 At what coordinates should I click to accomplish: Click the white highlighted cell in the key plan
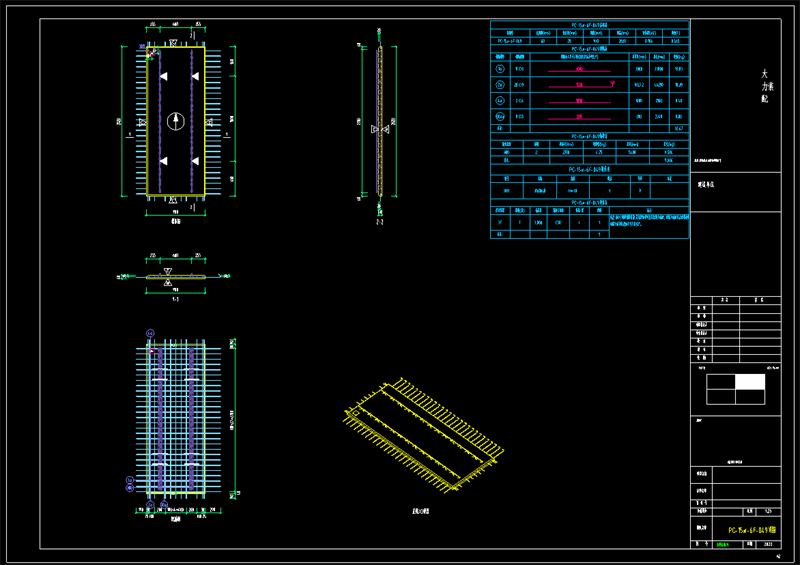pos(750,382)
